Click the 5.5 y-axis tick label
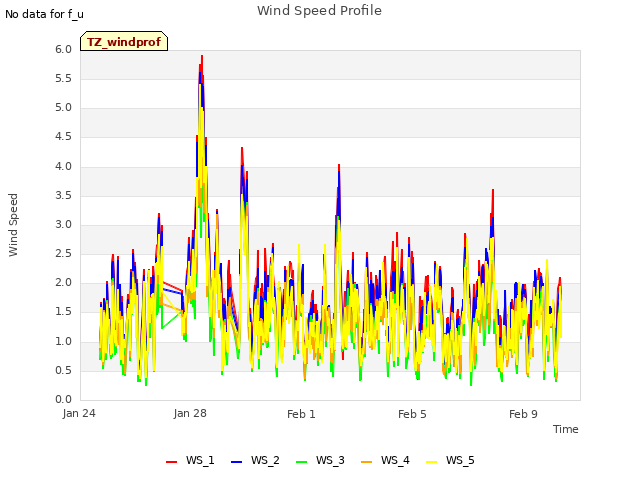This screenshot has height=480, width=640. [63, 78]
